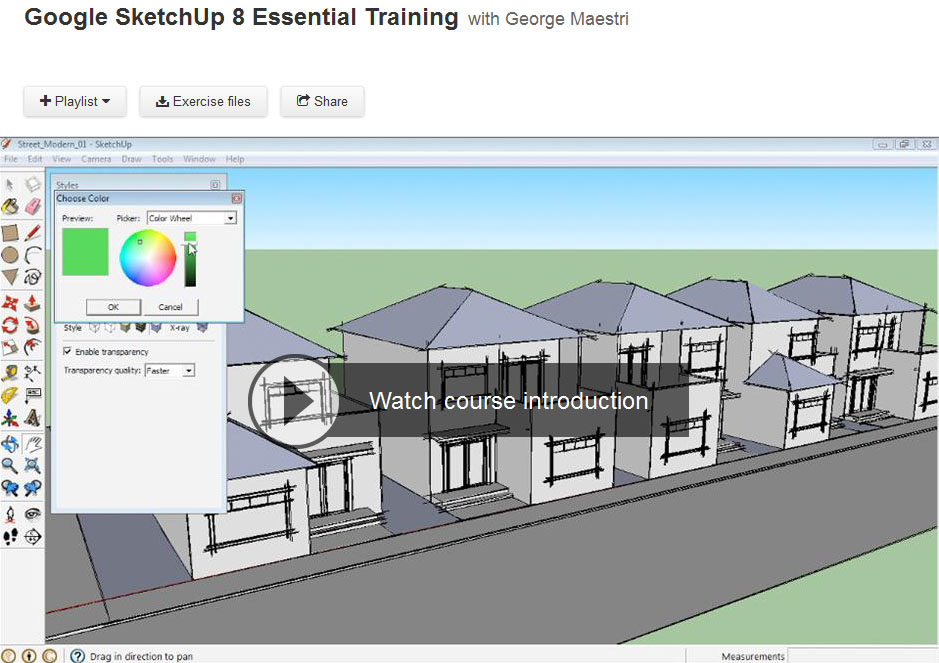Choose the Dimension tool
Viewport: 939px width, 663px height.
tap(32, 373)
